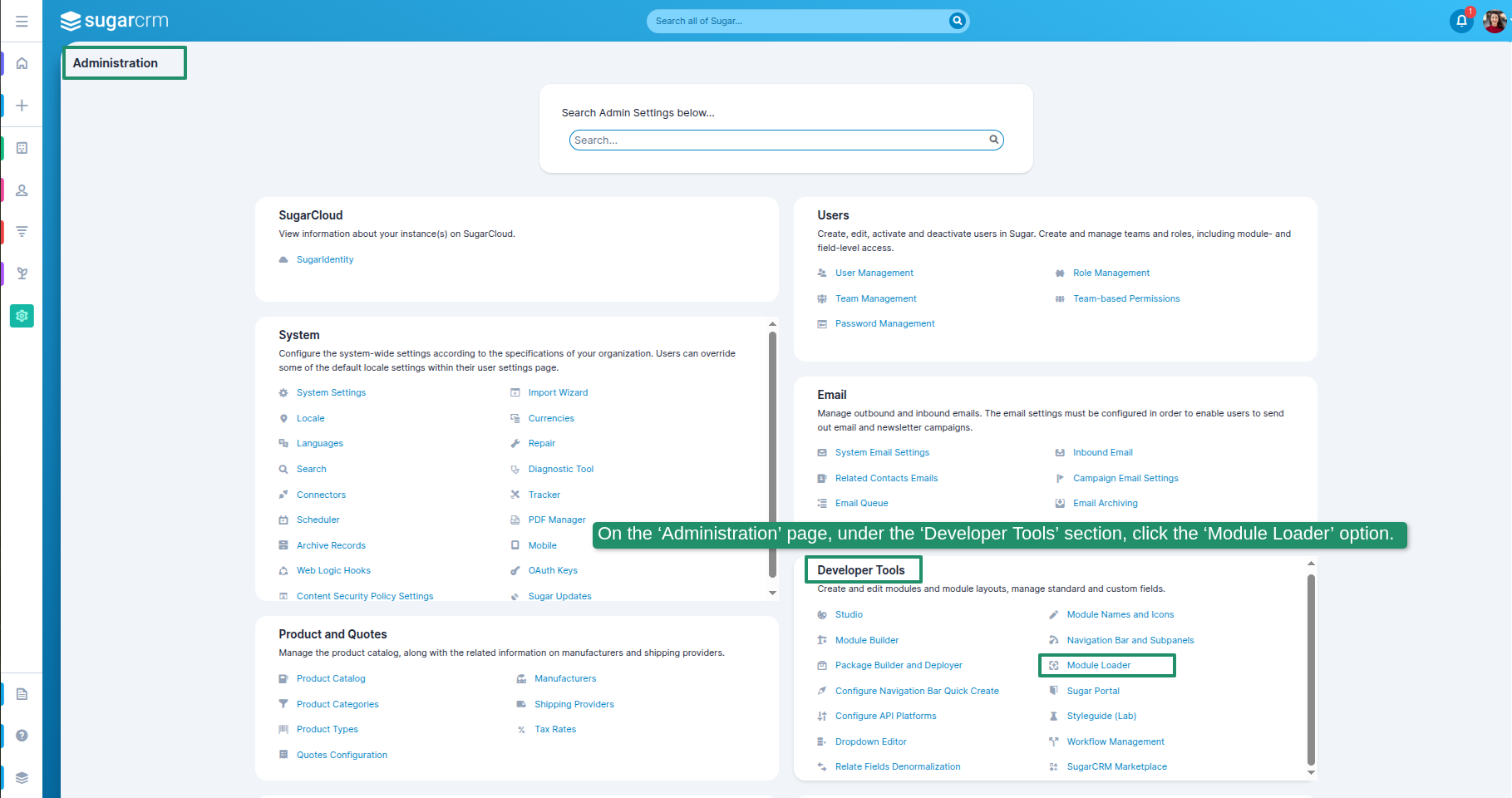Screen dimensions: 1512x798
Task: Click the documents icon in sidebar
Action: [22, 694]
